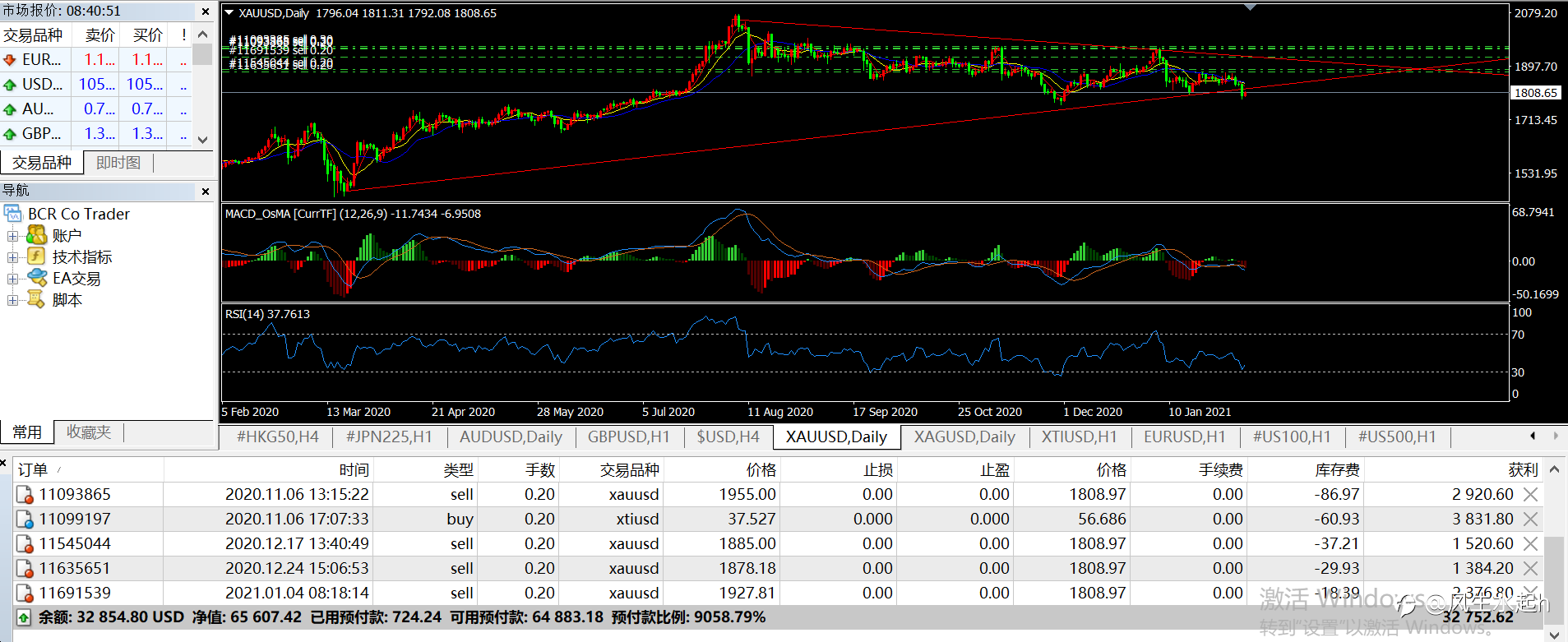This screenshot has width=1568, height=642.
Task: Close the terminal panel with its X
Action: click(4, 463)
